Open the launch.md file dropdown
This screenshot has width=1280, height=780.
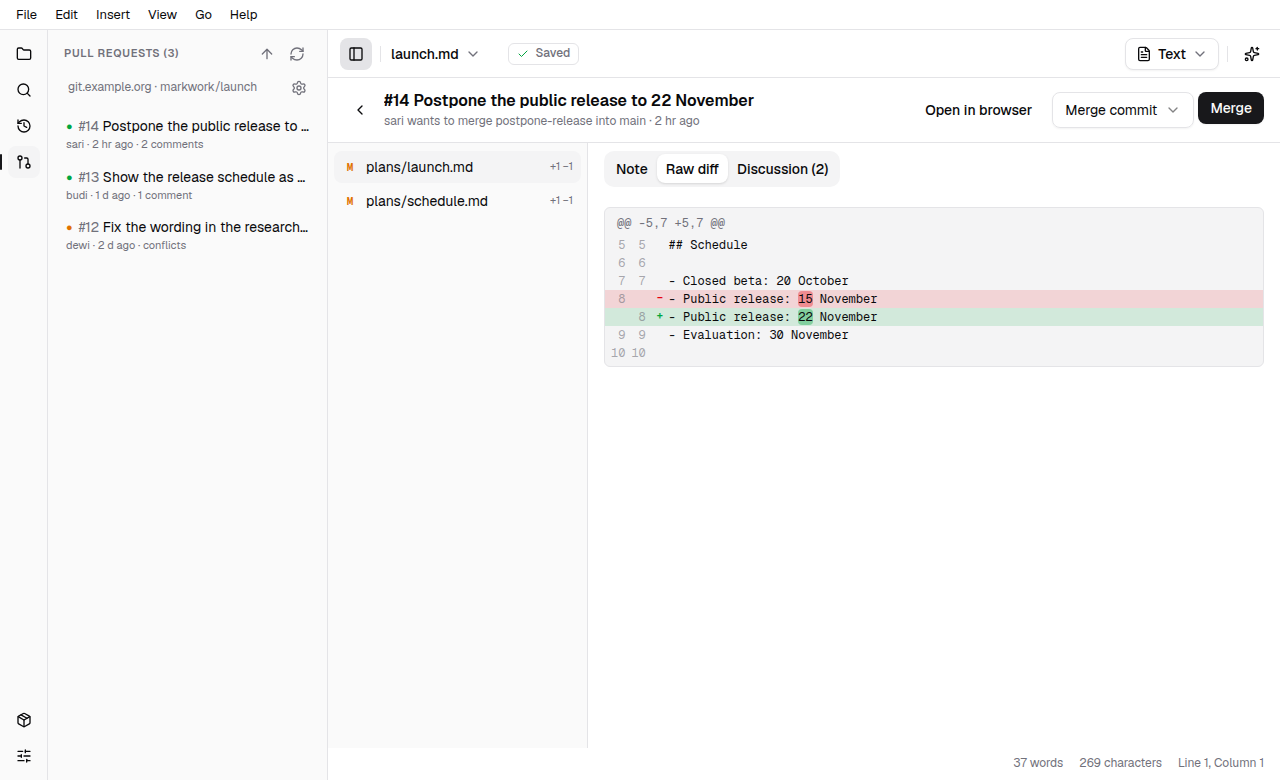coord(435,54)
